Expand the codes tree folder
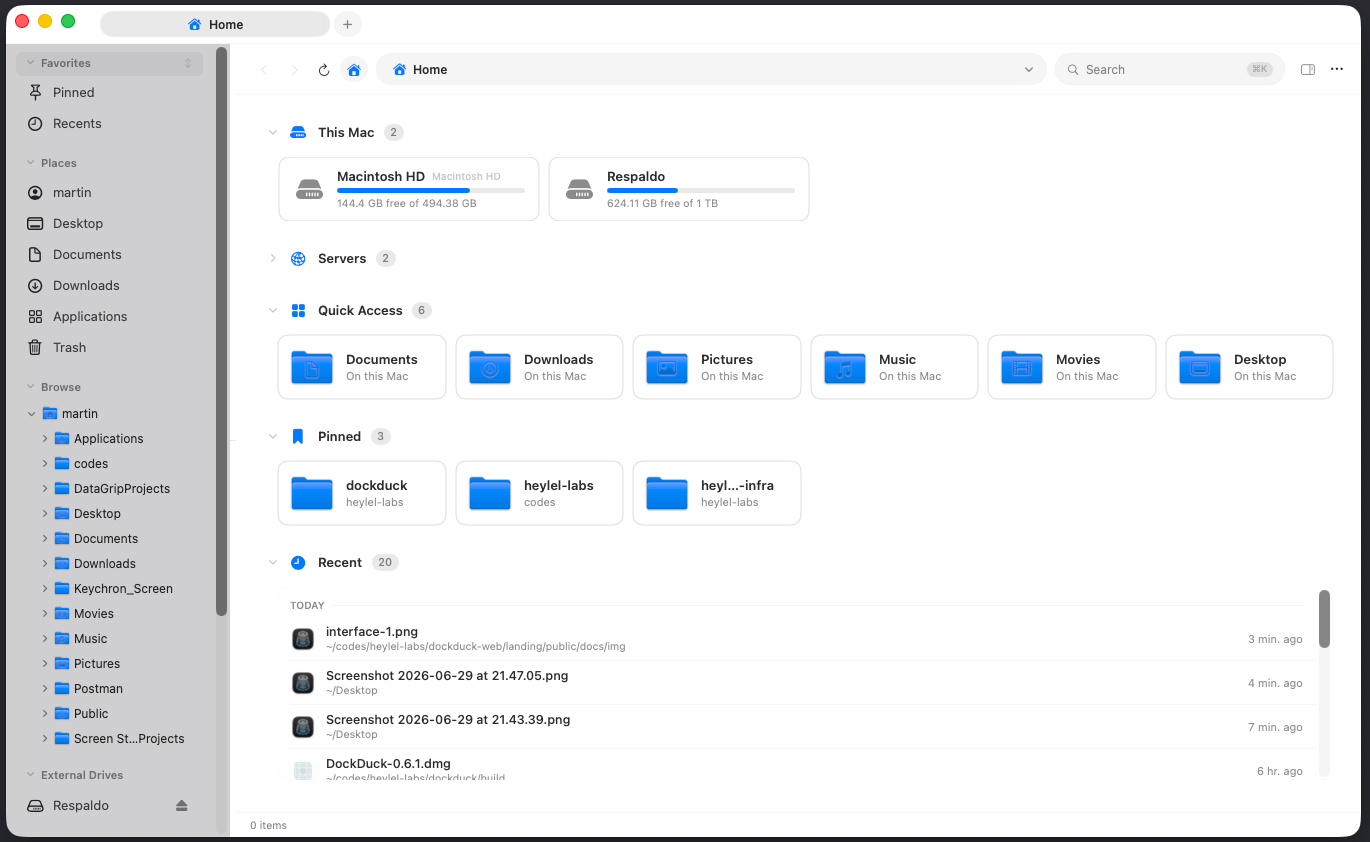 pyautogui.click(x=45, y=463)
